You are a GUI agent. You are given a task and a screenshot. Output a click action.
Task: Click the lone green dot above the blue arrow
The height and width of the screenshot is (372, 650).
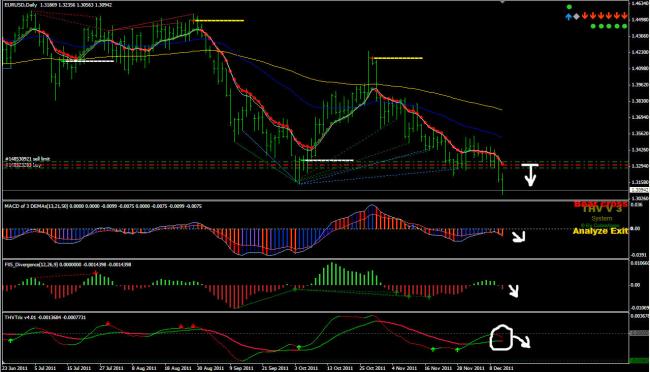[x=569, y=7]
